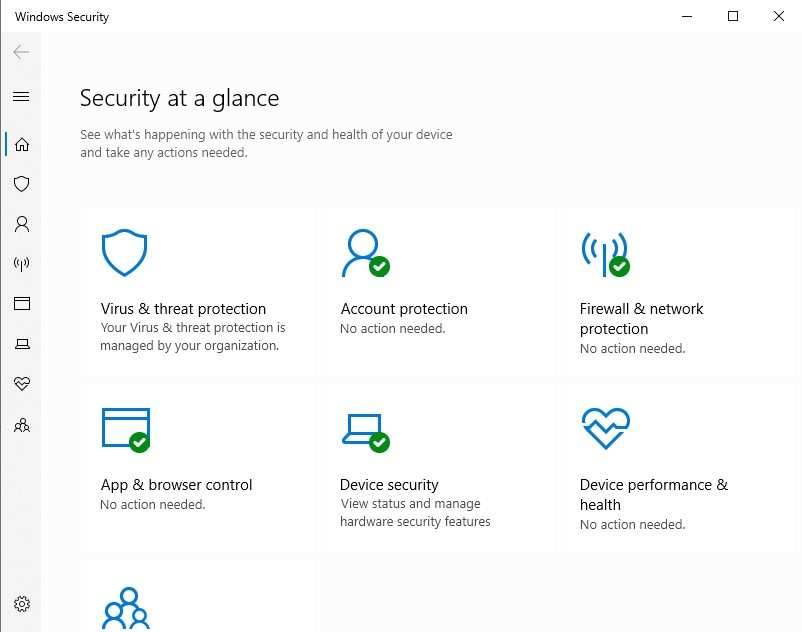Go back using the back arrow
Screen dimensions: 802x632
(21, 52)
